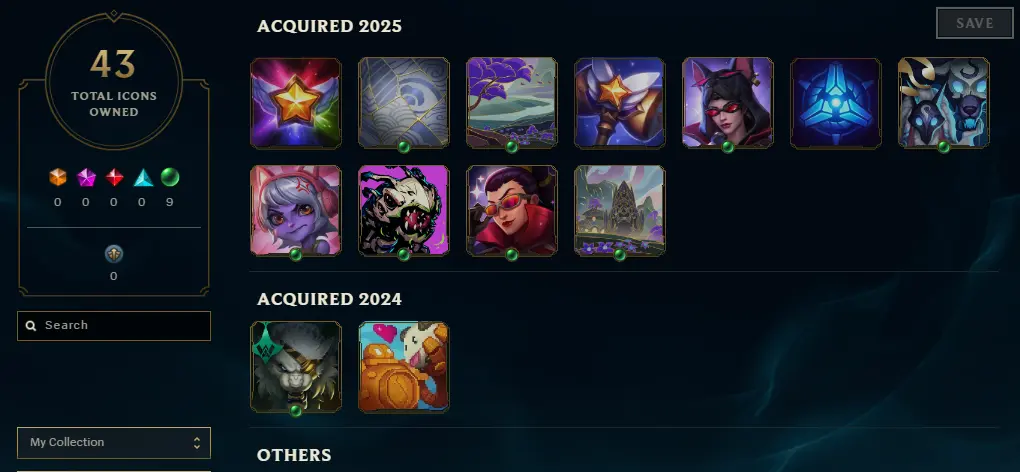Image resolution: width=1020 pixels, height=472 pixels.
Task: Toggle the pink pentagon gem filter
Action: pyautogui.click(x=86, y=177)
